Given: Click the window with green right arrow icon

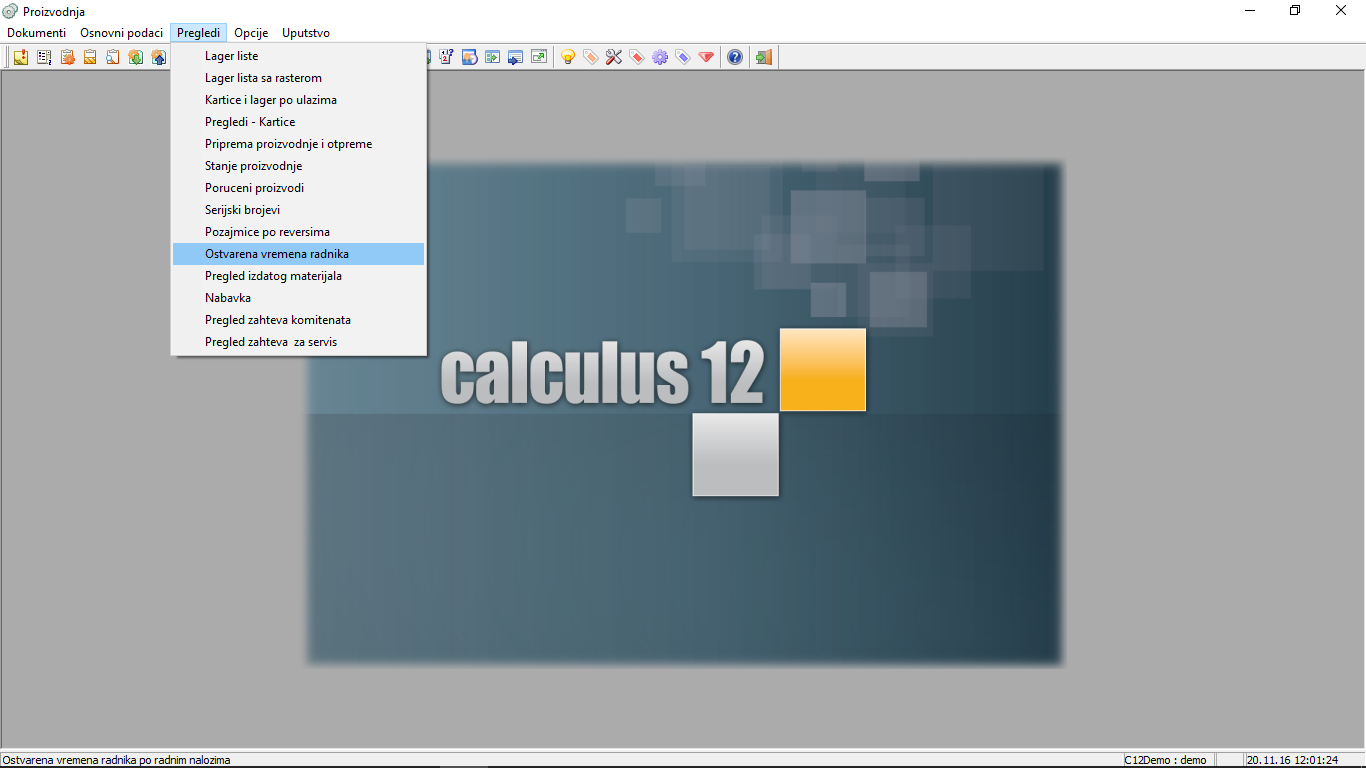Looking at the screenshot, I should (x=493, y=57).
